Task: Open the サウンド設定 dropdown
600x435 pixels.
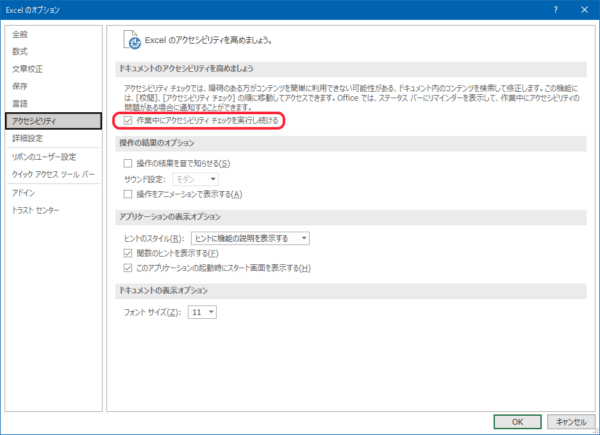Action: point(191,178)
